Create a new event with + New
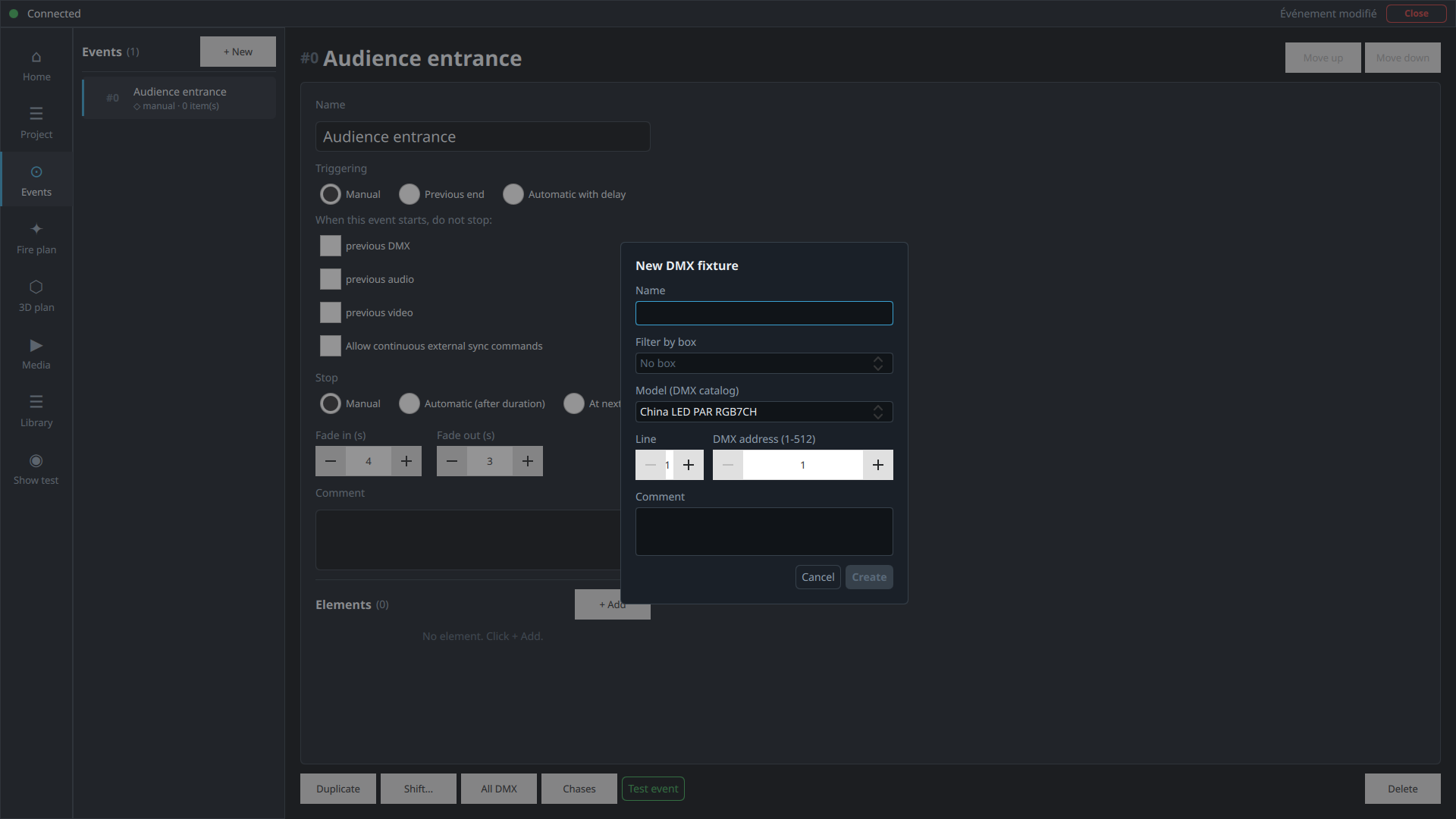 (238, 52)
